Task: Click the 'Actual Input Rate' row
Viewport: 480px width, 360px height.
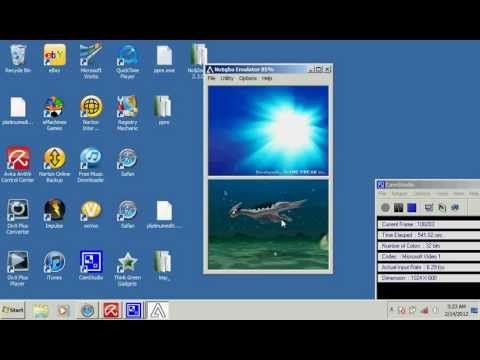Action: pos(429,267)
